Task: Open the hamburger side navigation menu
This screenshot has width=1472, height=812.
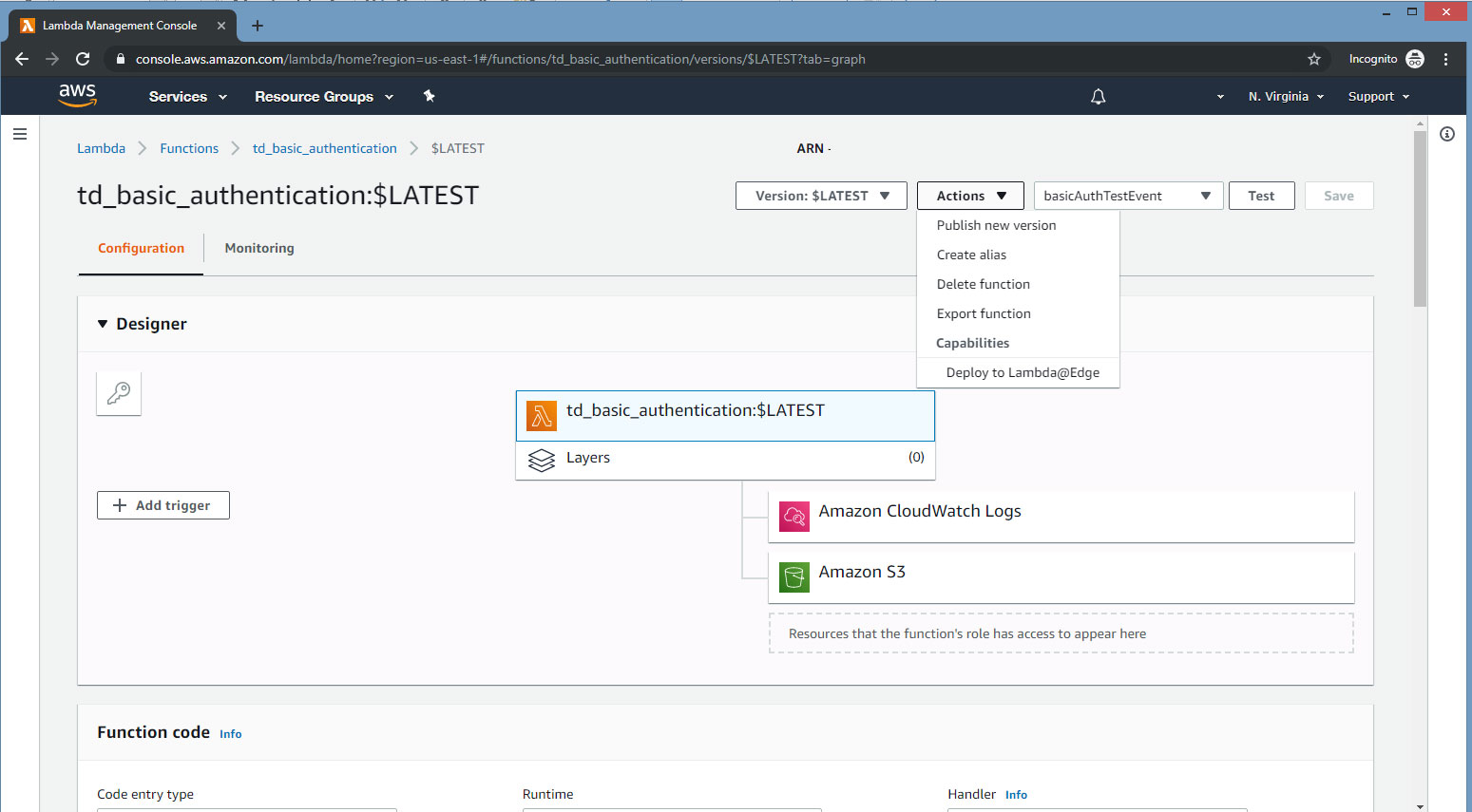Action: [x=19, y=134]
